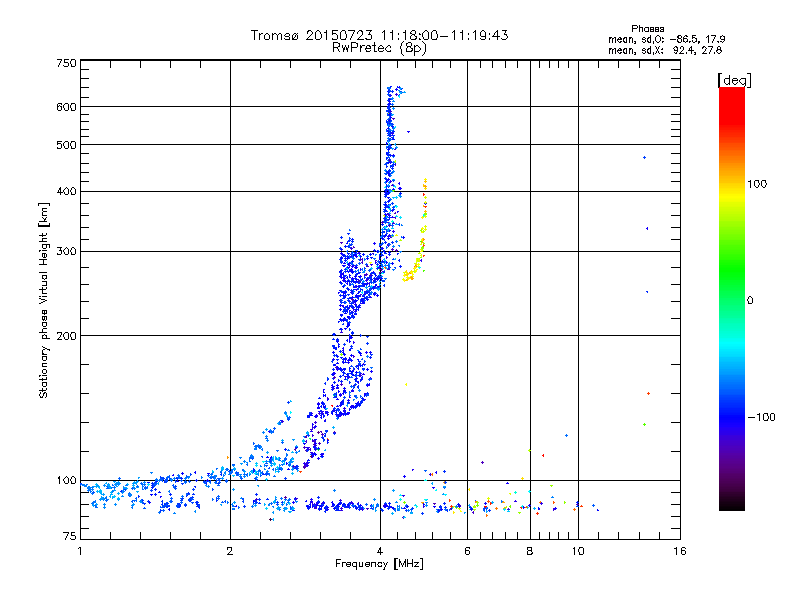Click the '10' x-axis frequency tick label

[578, 551]
